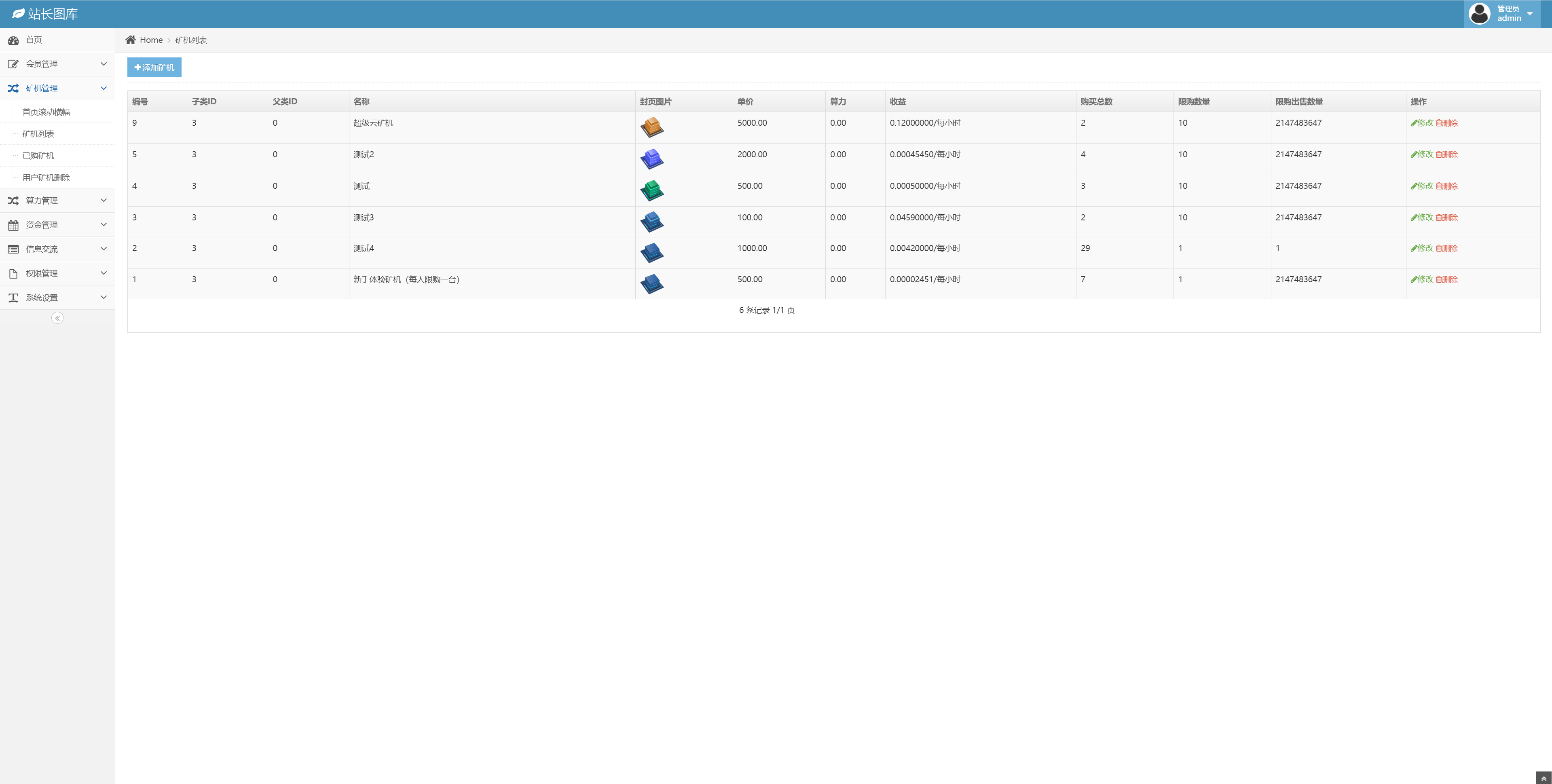Expand the 信息交流 menu chevron
This screenshot has height=784, width=1552.
pos(104,249)
